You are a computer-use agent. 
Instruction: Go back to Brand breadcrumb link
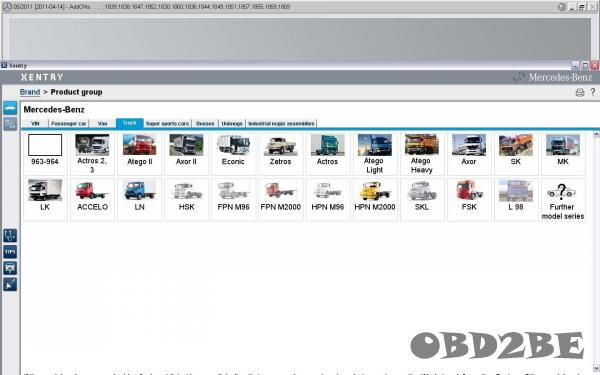point(30,92)
